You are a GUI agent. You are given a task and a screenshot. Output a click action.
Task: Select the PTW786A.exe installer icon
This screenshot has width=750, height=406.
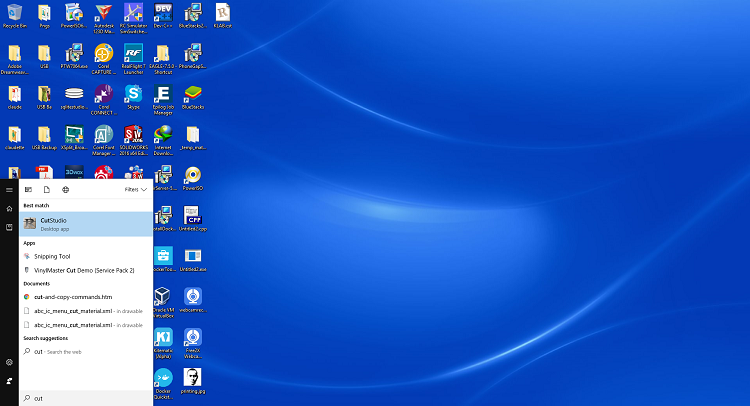pyautogui.click(x=74, y=56)
